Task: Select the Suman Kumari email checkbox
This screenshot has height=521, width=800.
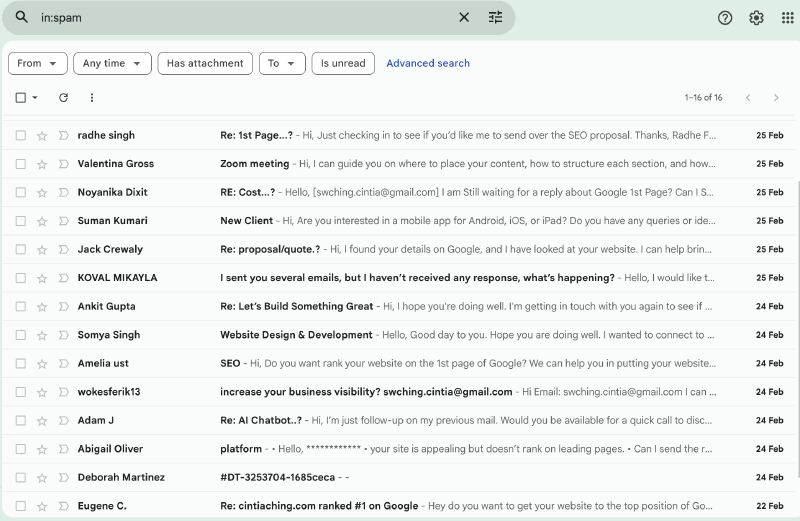Action: point(20,221)
